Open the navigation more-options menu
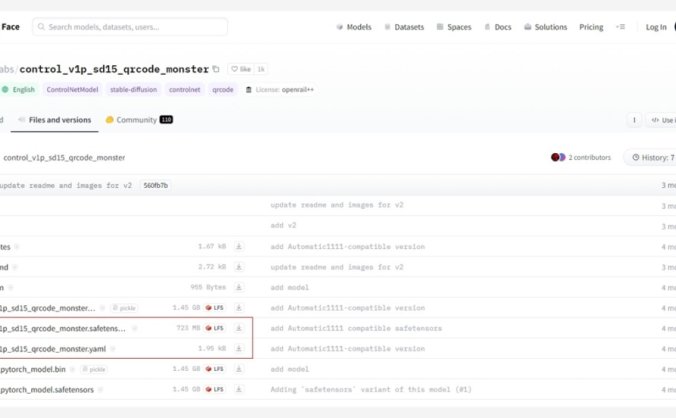676x418 pixels. 620,27
